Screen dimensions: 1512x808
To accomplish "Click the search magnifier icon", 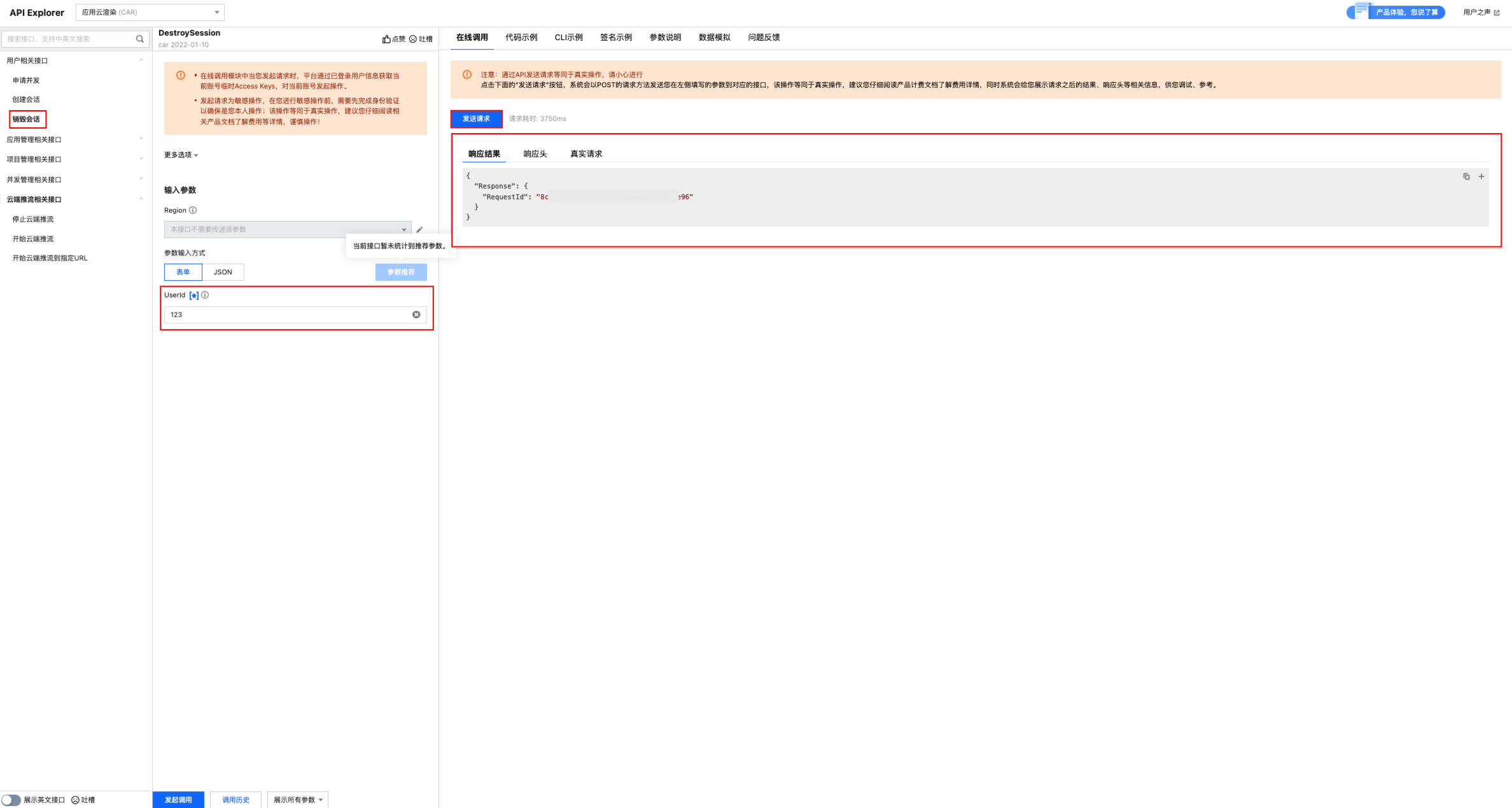I will pyautogui.click(x=140, y=39).
